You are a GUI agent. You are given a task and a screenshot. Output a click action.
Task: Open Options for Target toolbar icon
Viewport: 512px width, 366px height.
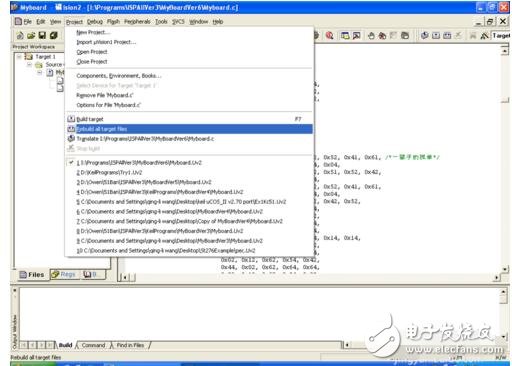click(x=484, y=35)
